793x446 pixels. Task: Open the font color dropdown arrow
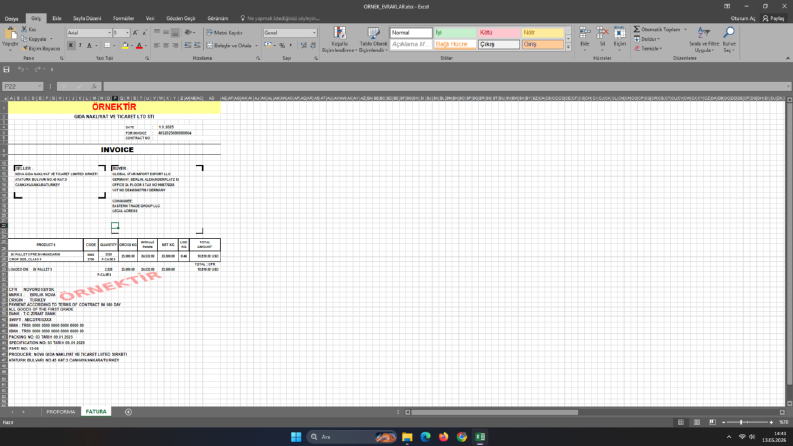tap(146, 46)
